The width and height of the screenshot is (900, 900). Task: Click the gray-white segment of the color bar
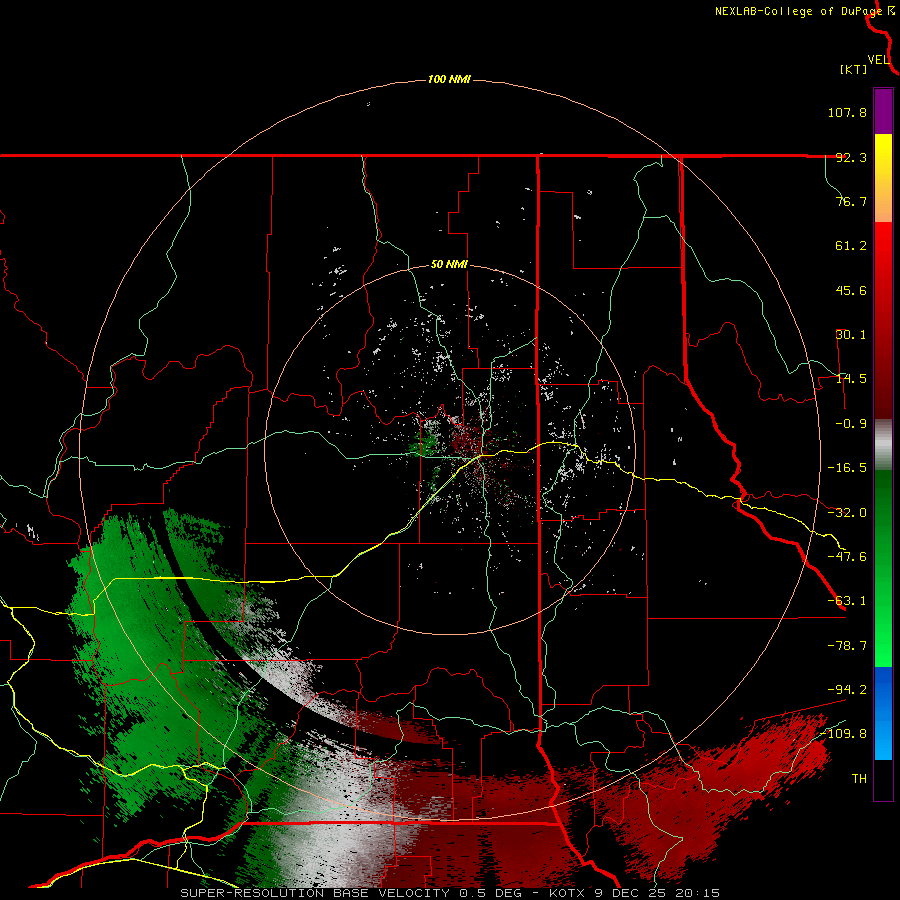[x=883, y=445]
